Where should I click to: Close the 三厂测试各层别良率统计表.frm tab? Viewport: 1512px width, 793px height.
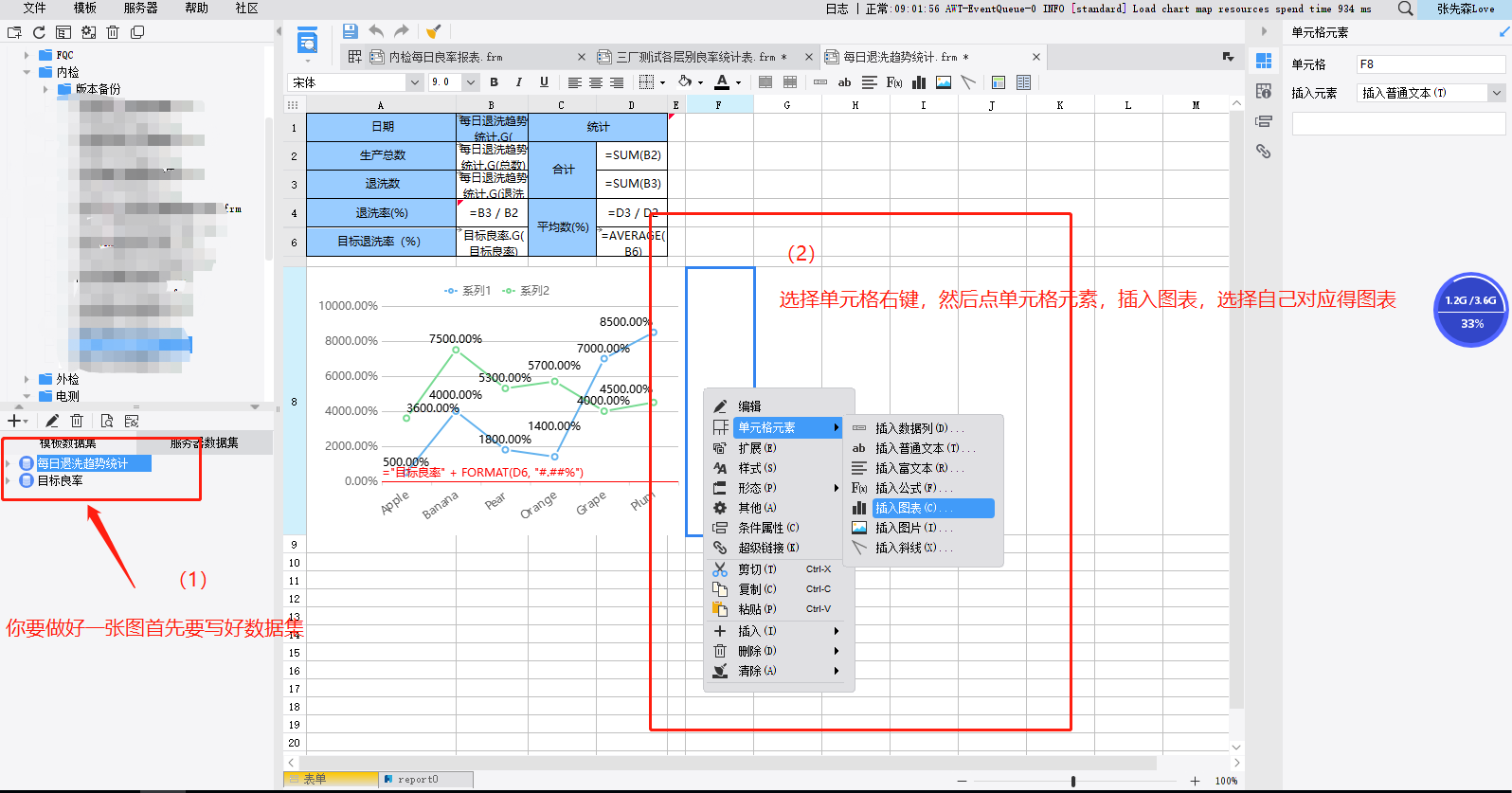coord(809,57)
